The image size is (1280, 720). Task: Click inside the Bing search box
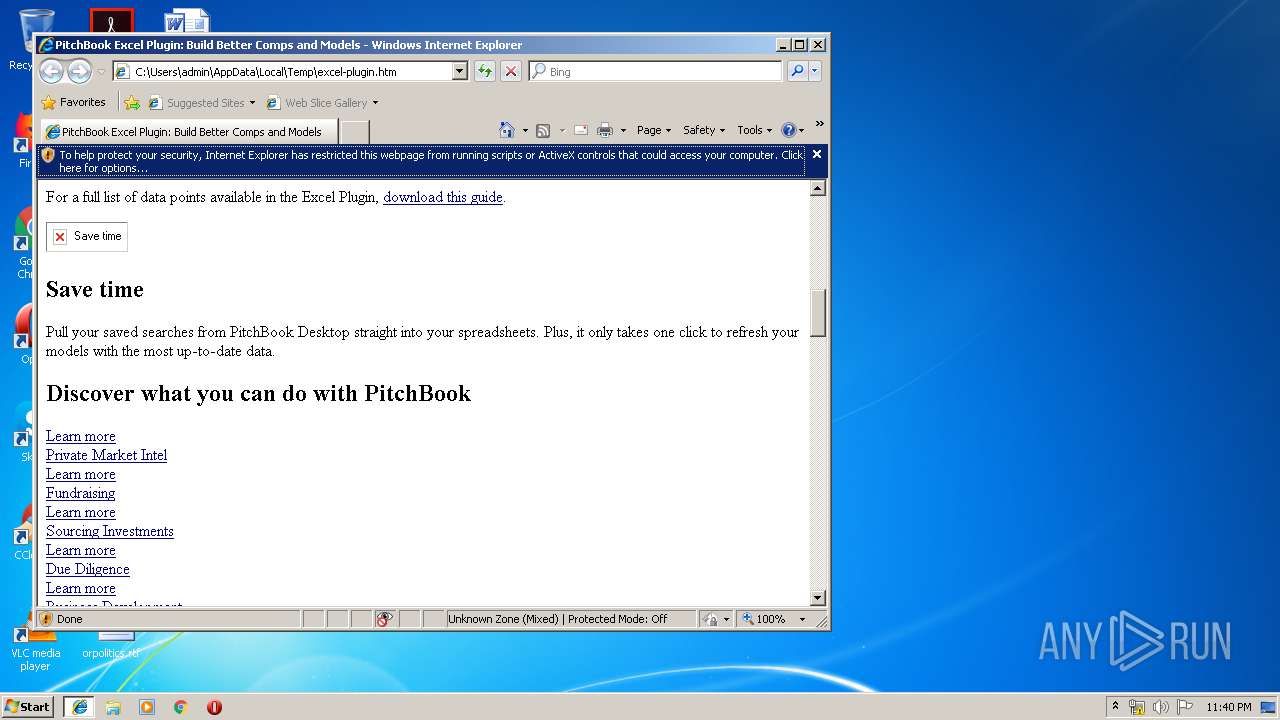coord(663,71)
